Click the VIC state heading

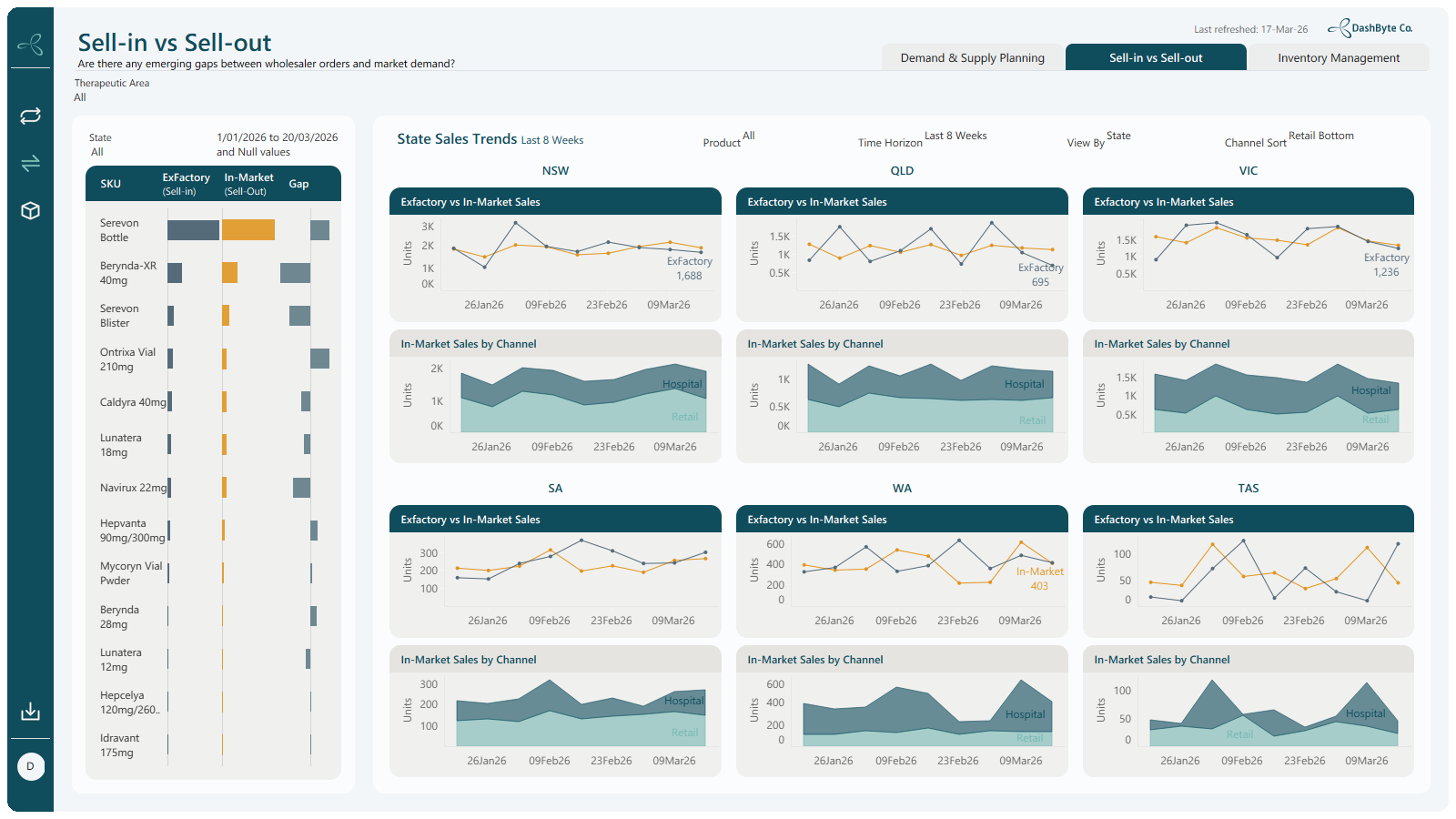click(x=1249, y=171)
